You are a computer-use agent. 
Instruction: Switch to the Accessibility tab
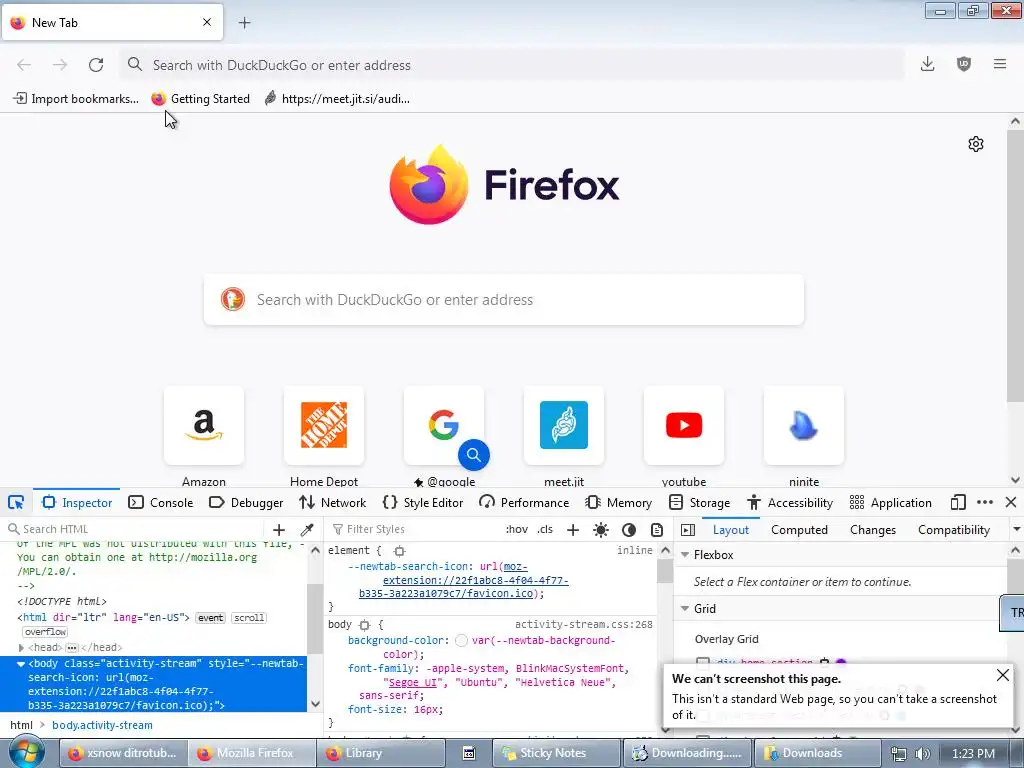click(x=790, y=502)
